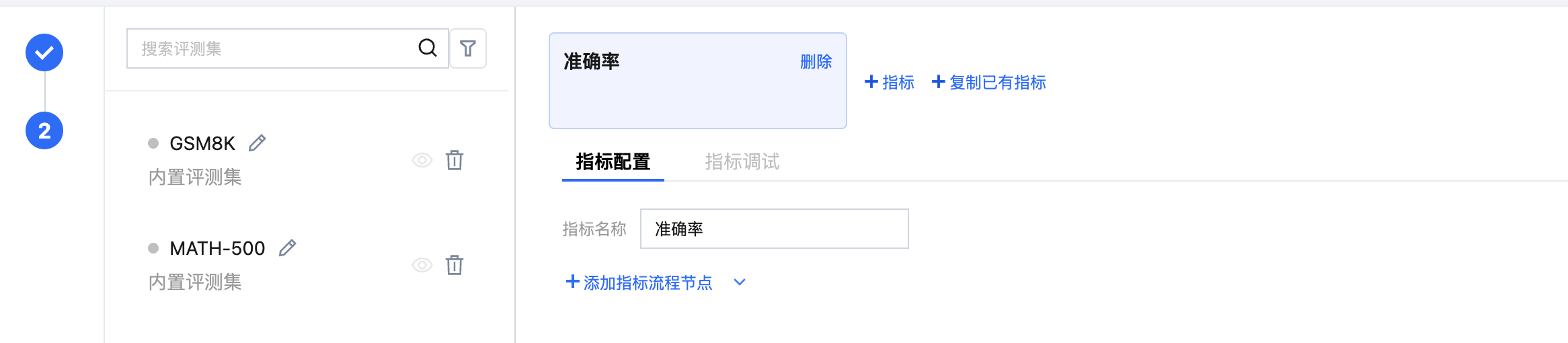Toggle preview eye for MATH-500
Screen dimensions: 1568x343
tap(422, 265)
